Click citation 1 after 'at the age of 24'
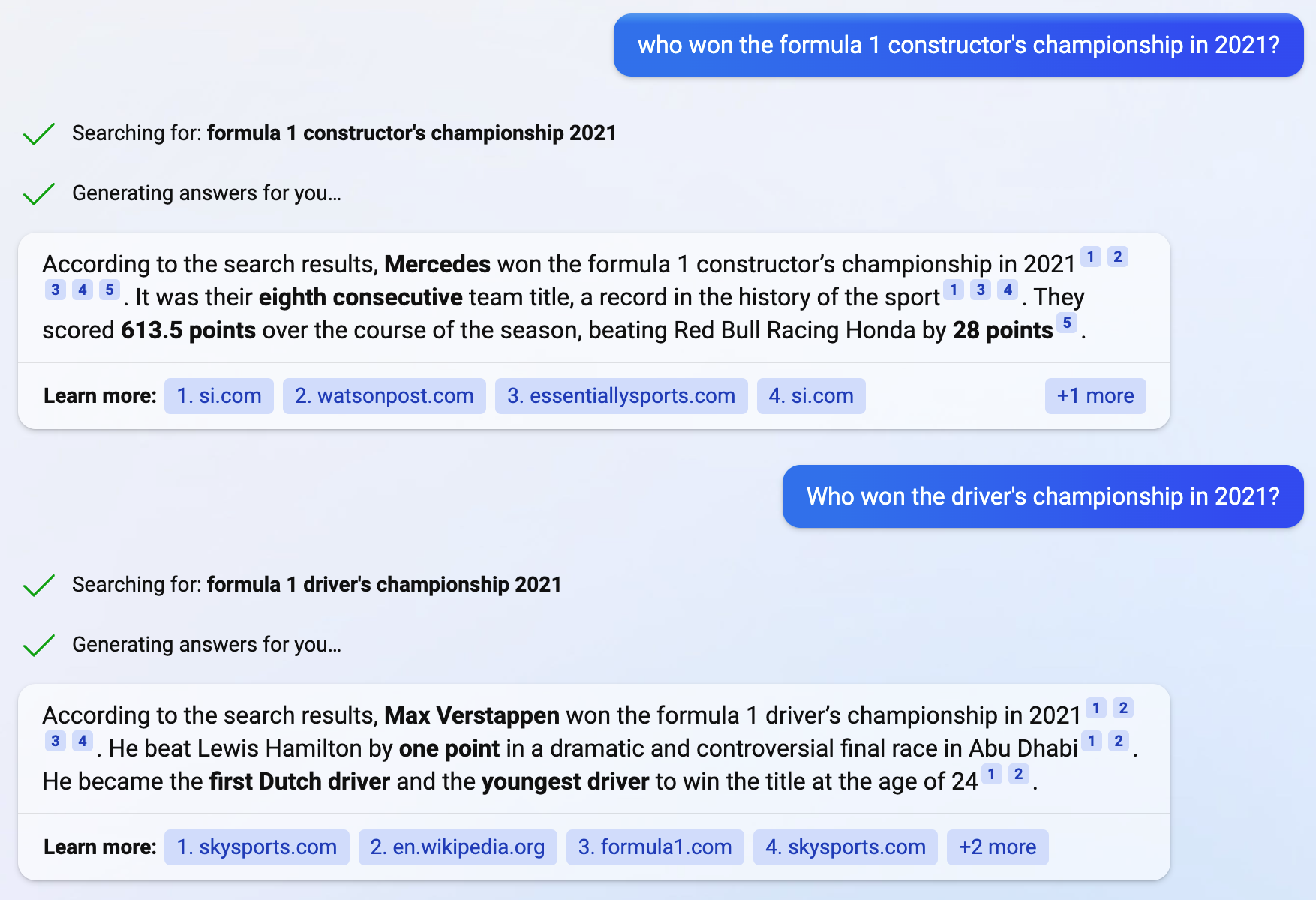The height and width of the screenshot is (900, 1316). click(x=991, y=774)
